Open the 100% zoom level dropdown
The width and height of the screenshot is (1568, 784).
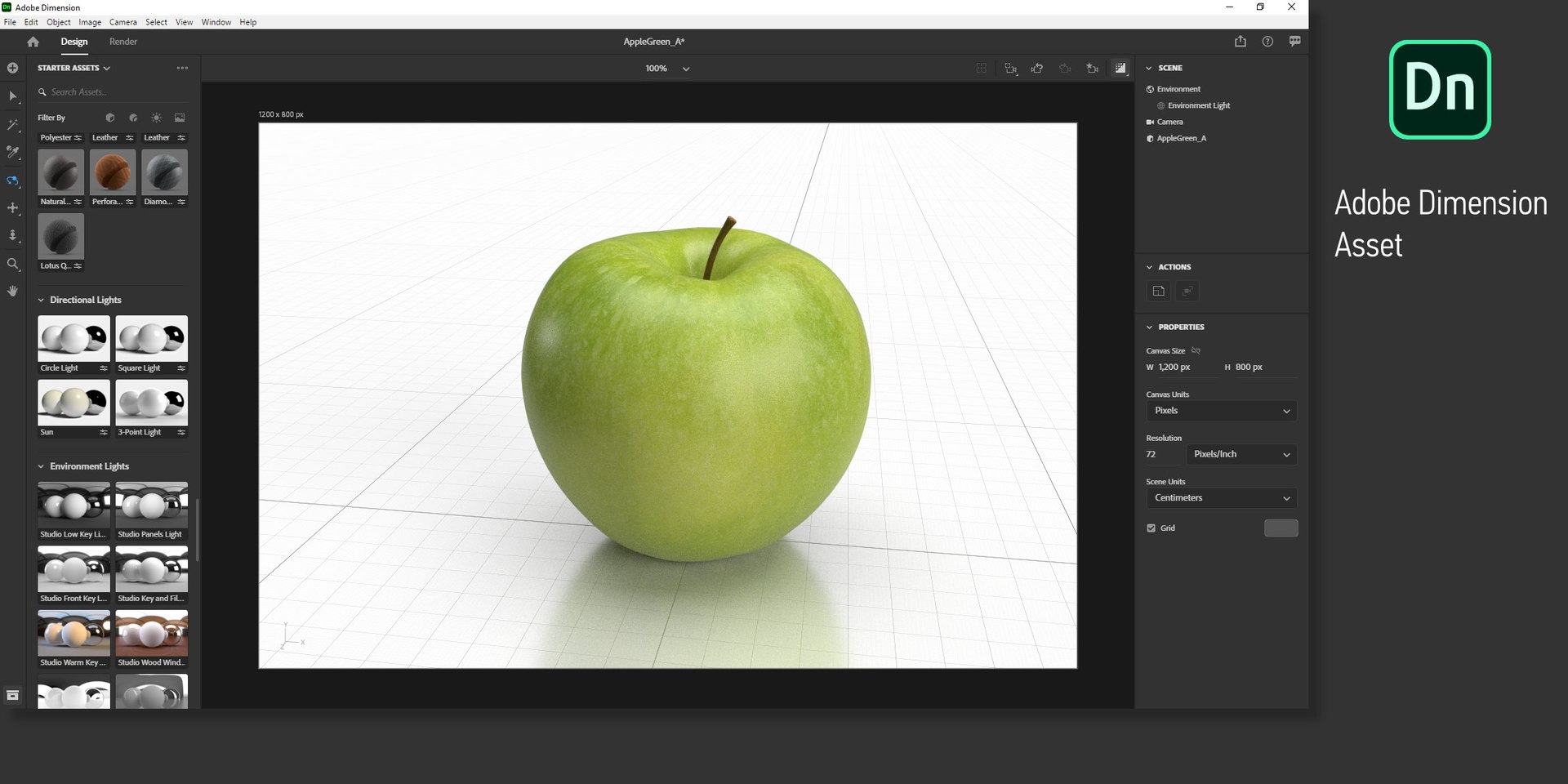coord(667,69)
